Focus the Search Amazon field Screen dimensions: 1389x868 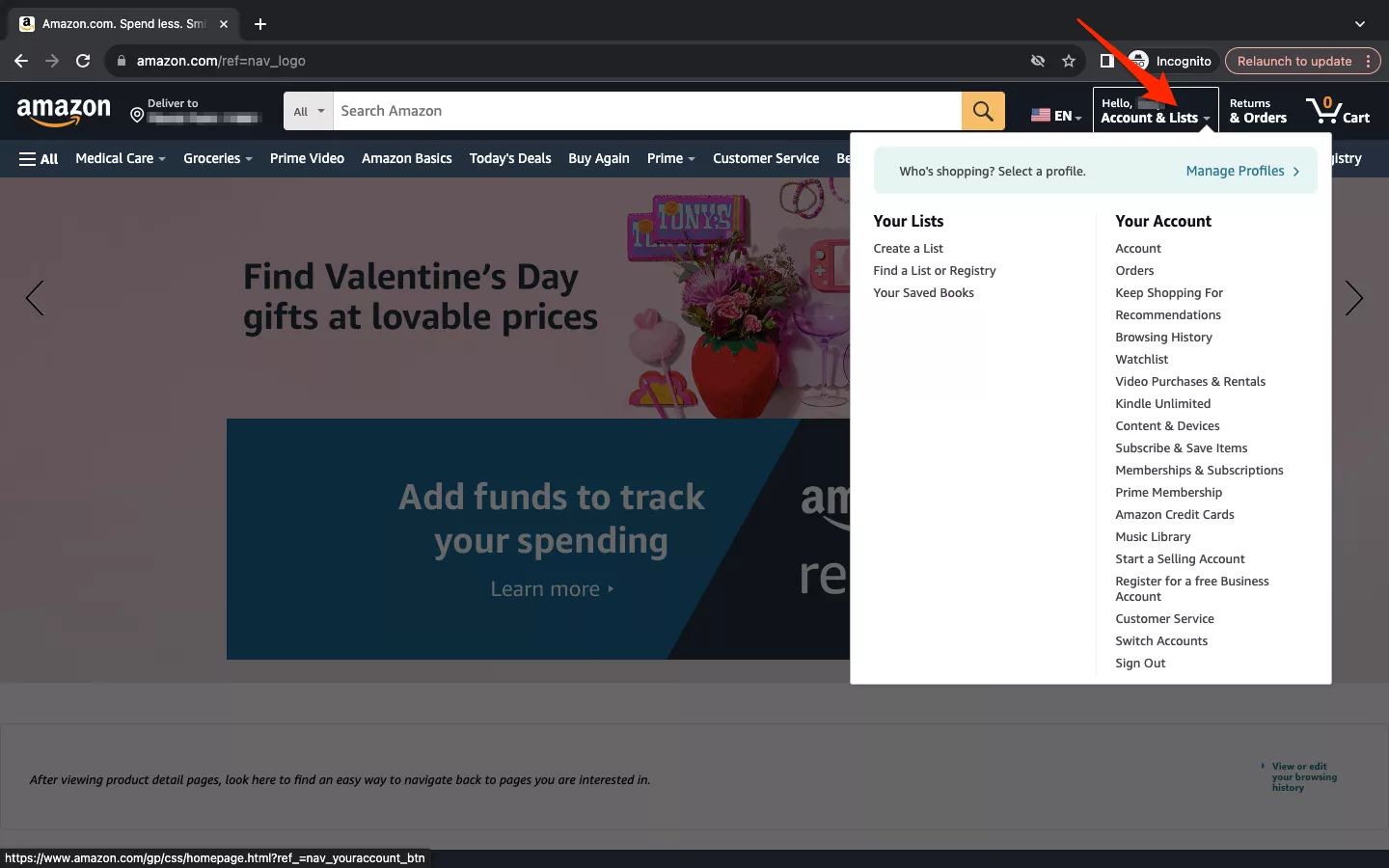(x=647, y=112)
